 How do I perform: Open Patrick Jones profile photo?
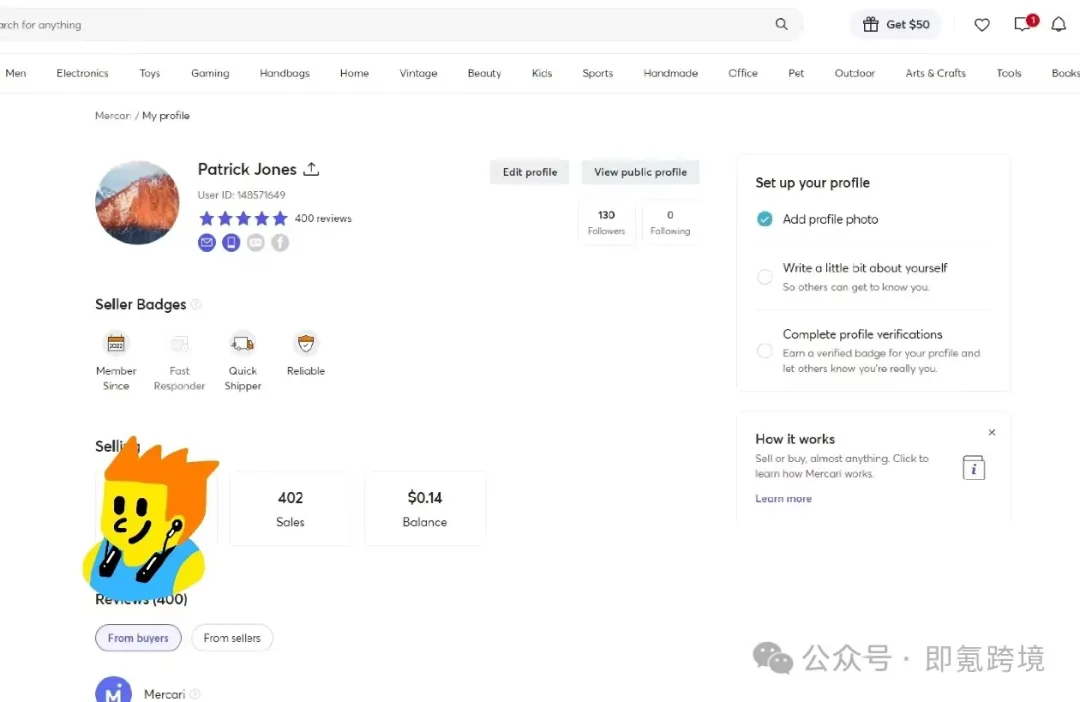tap(137, 203)
